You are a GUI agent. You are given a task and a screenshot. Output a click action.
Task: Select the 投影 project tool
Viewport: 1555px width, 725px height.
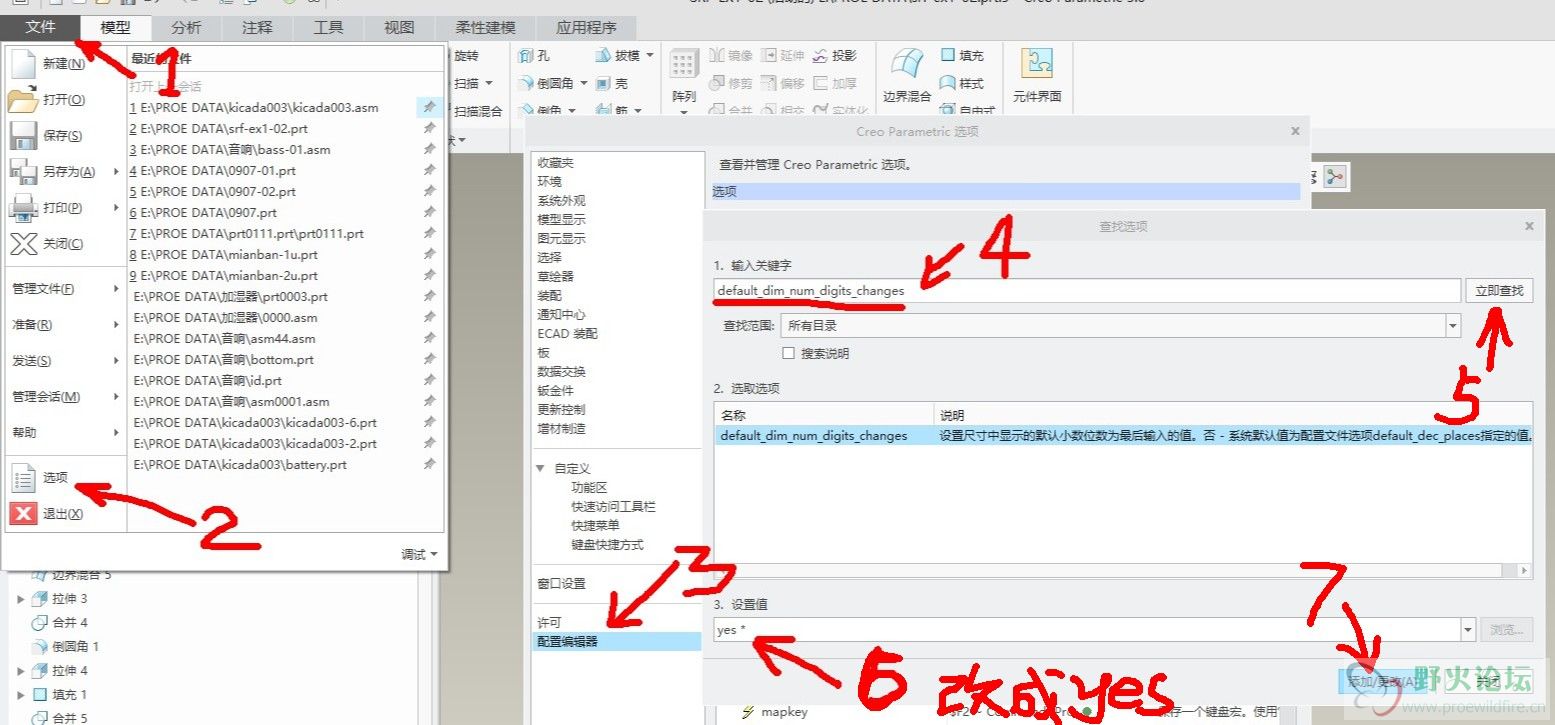point(835,56)
